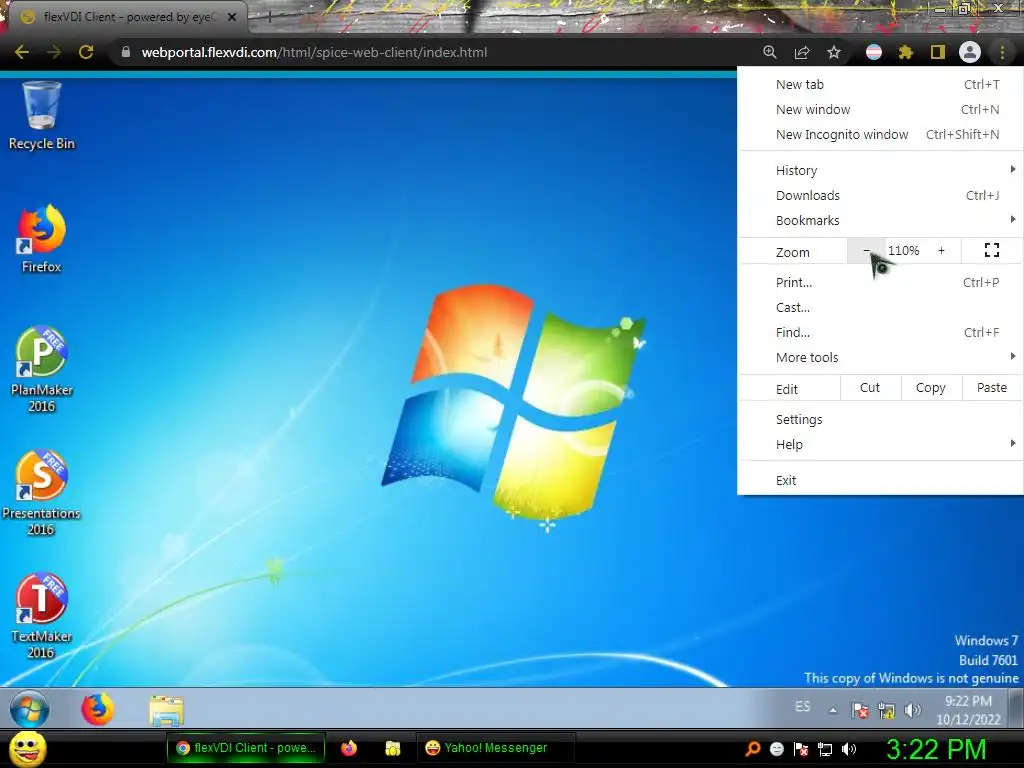1024x768 pixels.
Task: Open the host smiley start button
Action: [27, 748]
